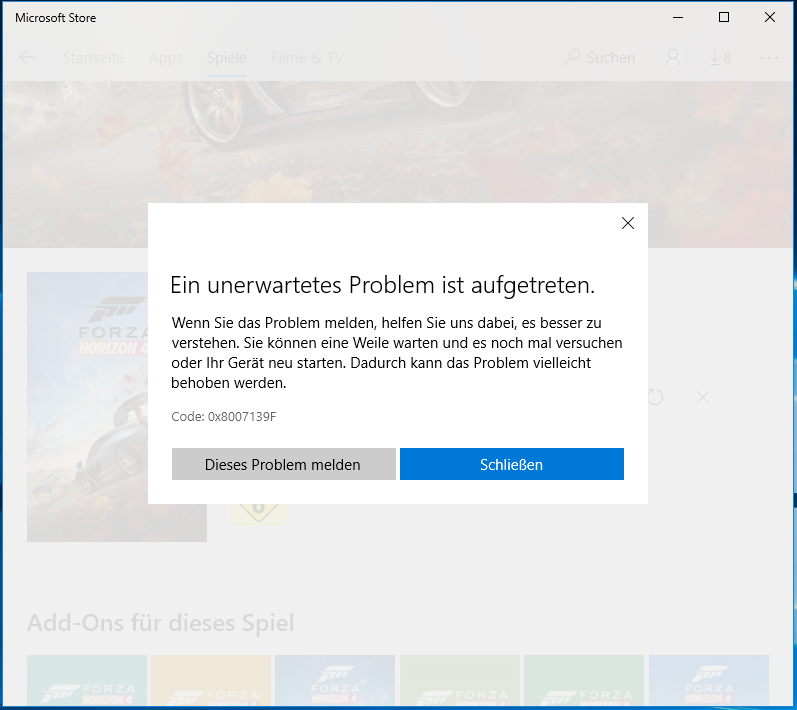Open the user account icon
This screenshot has width=797, height=710.
[673, 57]
